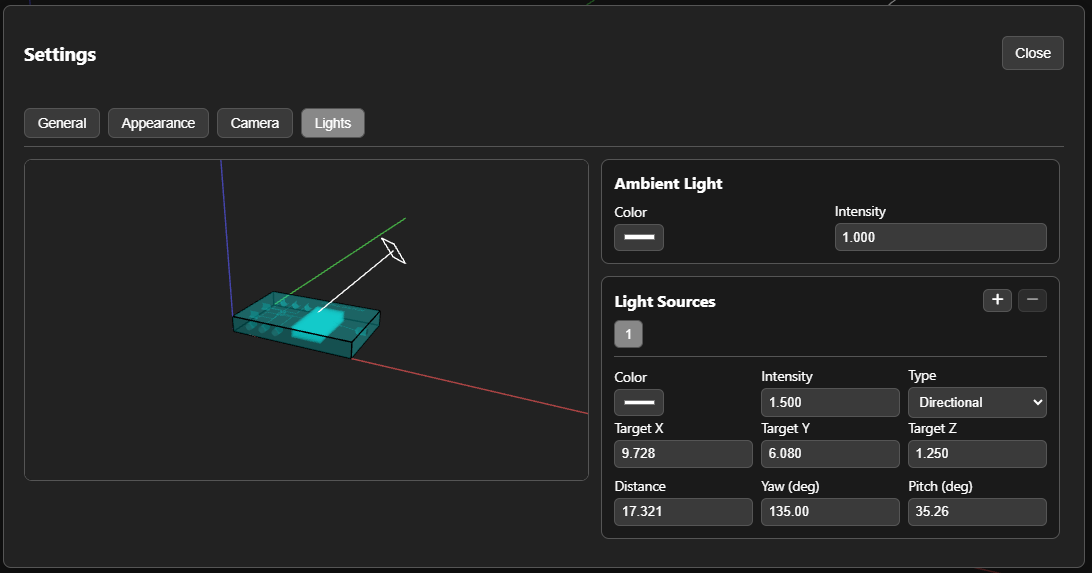Viewport: 1092px width, 573px height.
Task: Open the Ambient Light color swatch
Action: pyautogui.click(x=639, y=237)
